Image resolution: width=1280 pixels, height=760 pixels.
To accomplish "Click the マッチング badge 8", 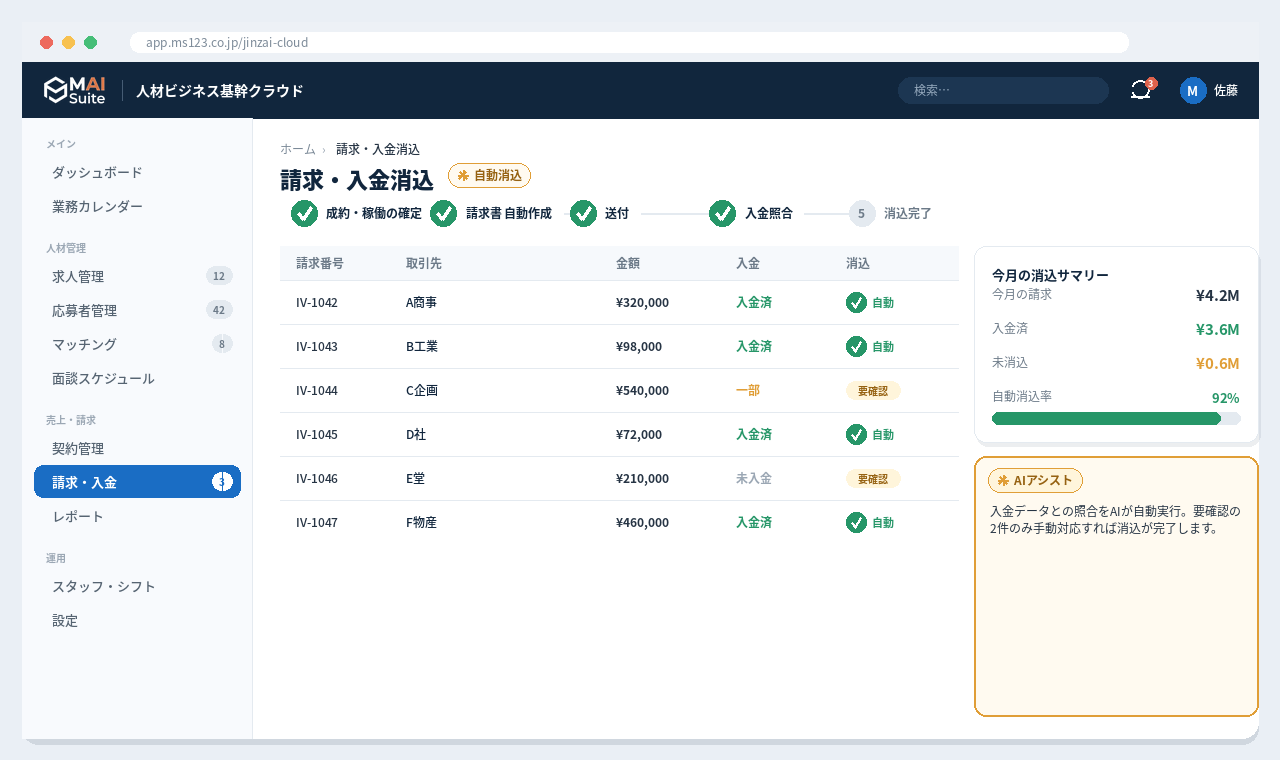I will [x=222, y=344].
